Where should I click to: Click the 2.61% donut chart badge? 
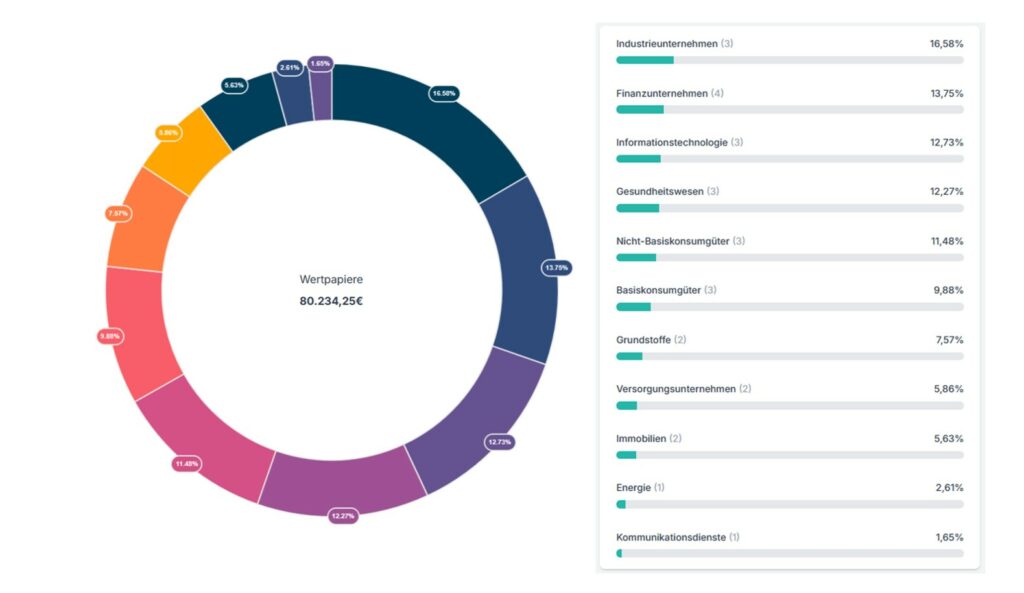(289, 67)
